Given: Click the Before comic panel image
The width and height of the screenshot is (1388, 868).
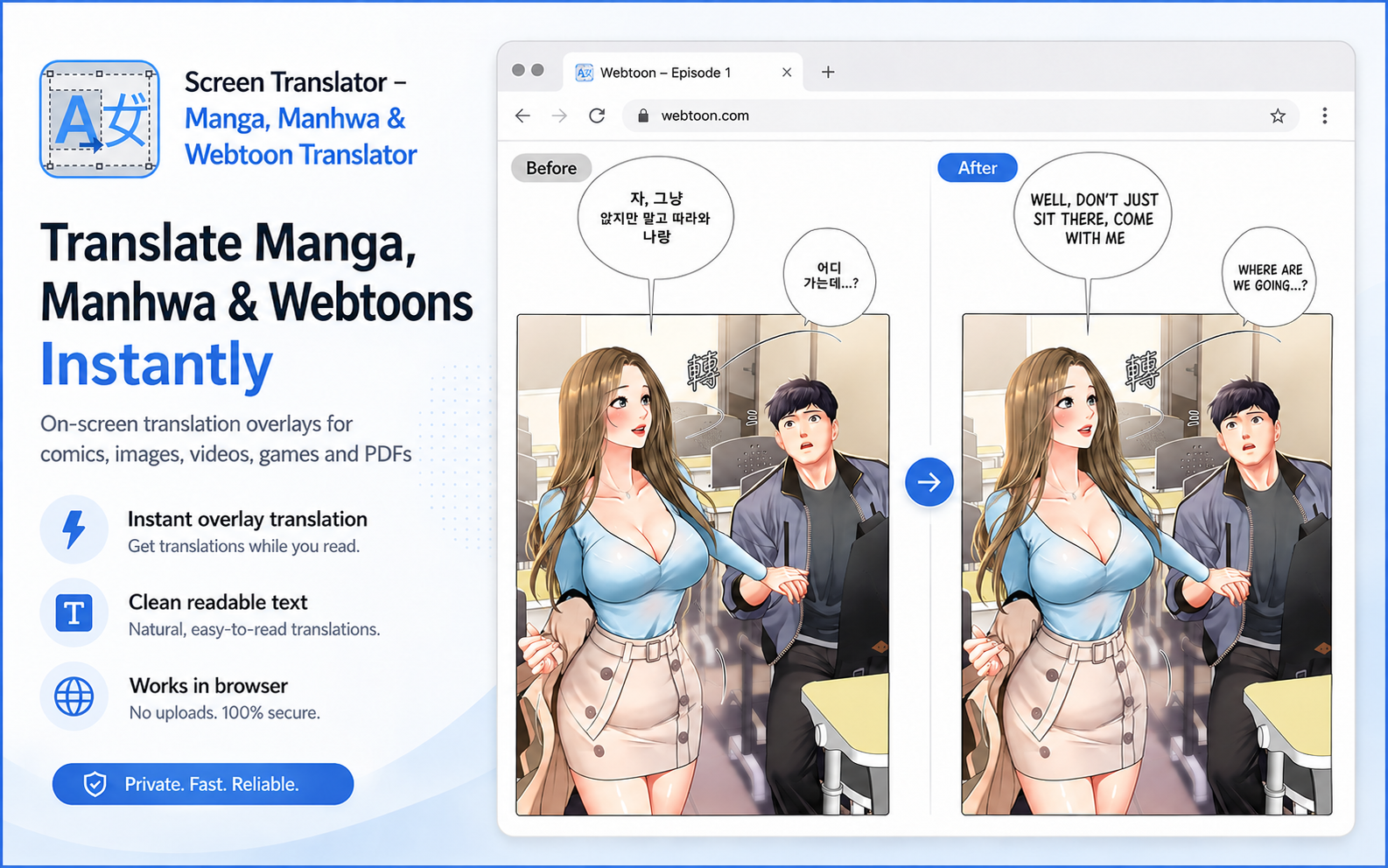Looking at the screenshot, I should click(703, 564).
